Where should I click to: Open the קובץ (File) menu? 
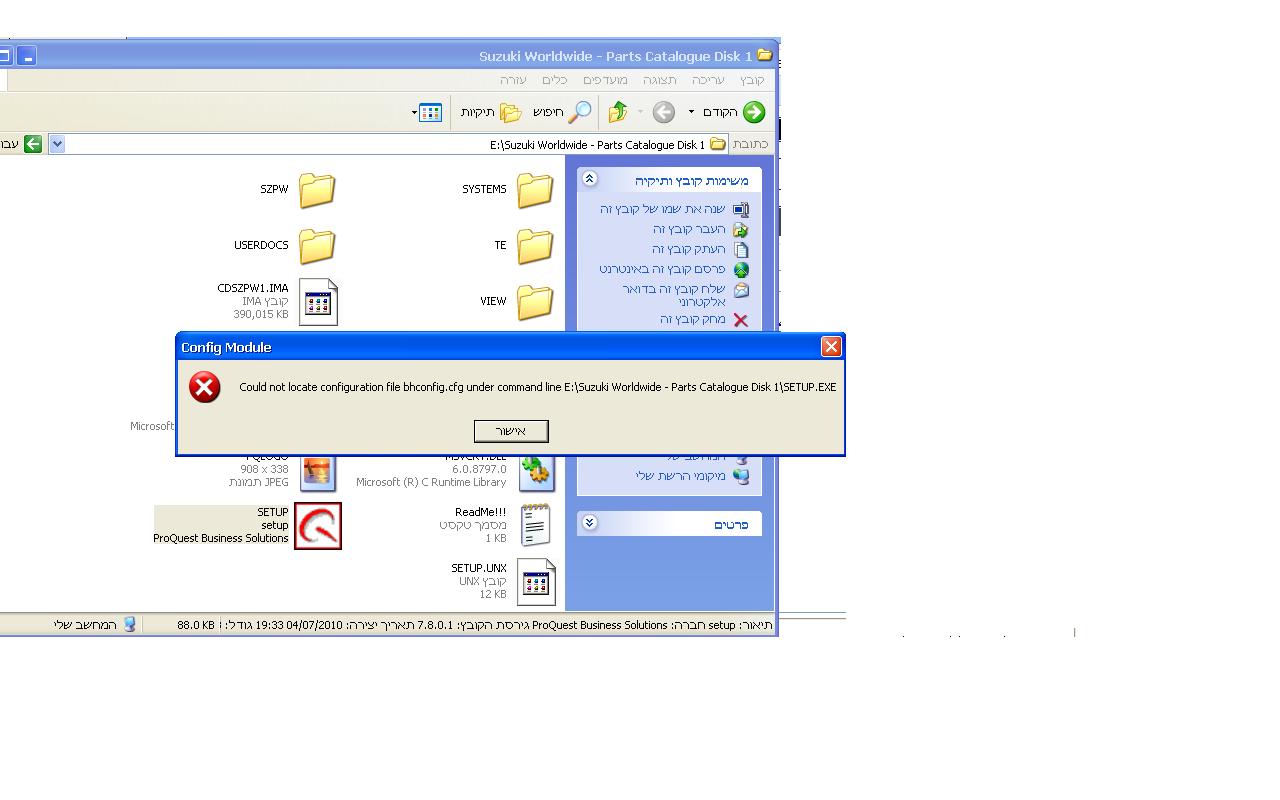click(752, 80)
